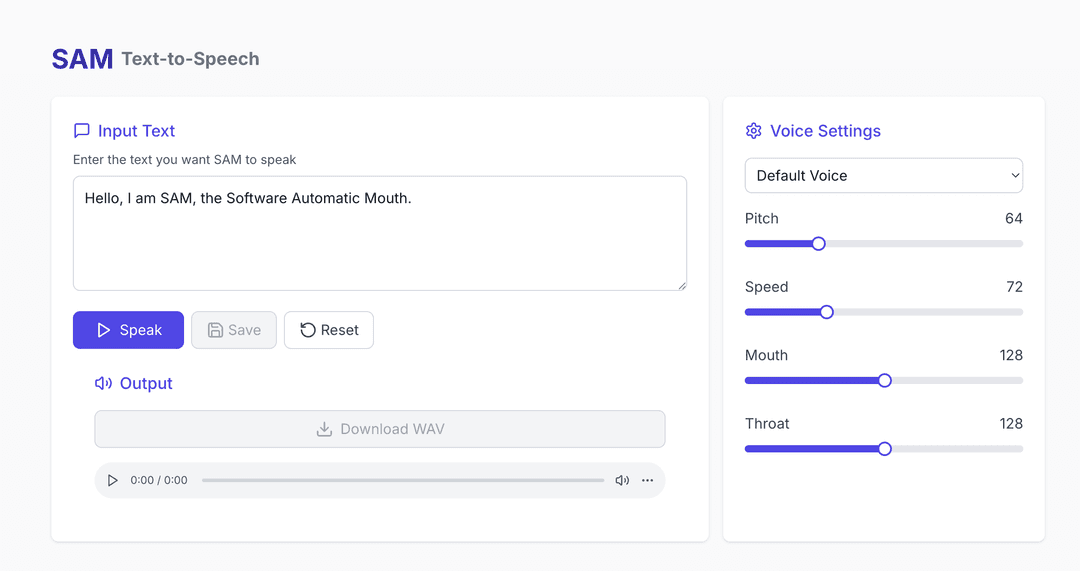Open the Default Voice dropdown

[883, 175]
